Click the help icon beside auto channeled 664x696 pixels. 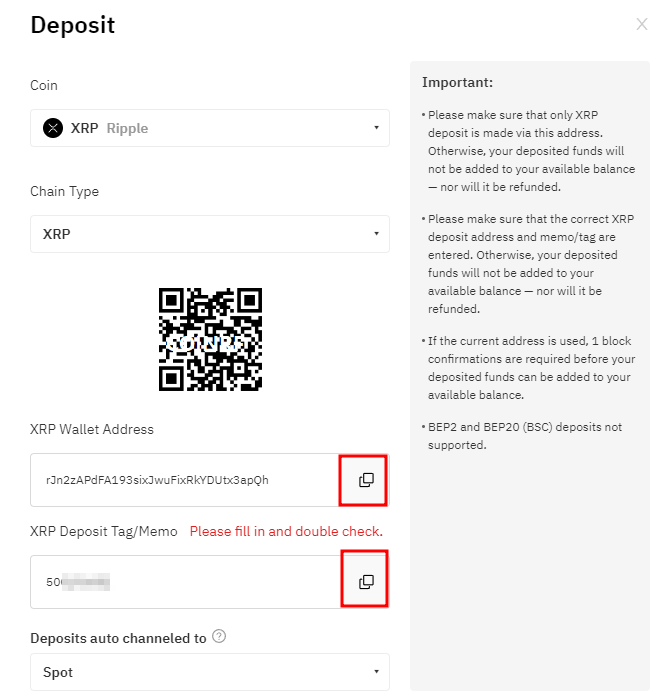pos(219,637)
